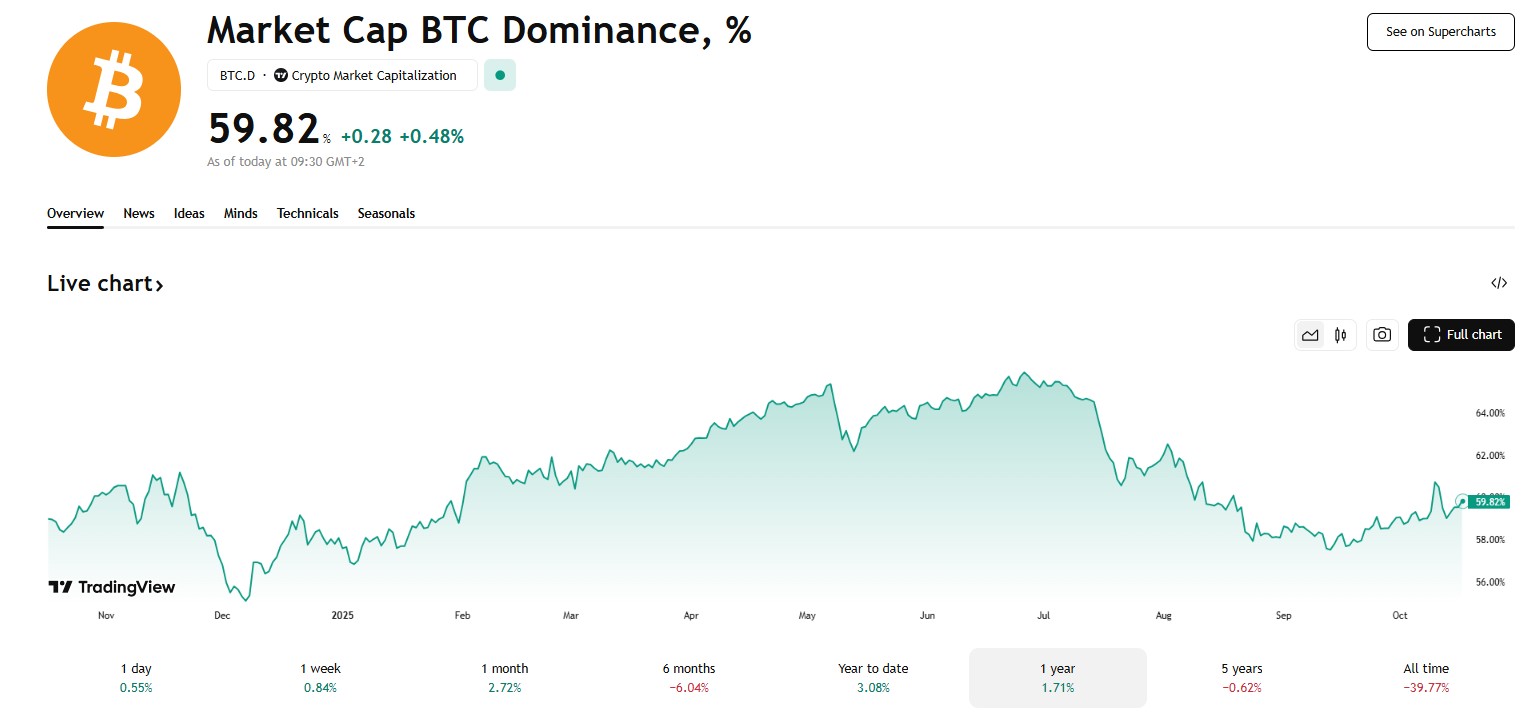Click the green market status indicator

[500, 75]
